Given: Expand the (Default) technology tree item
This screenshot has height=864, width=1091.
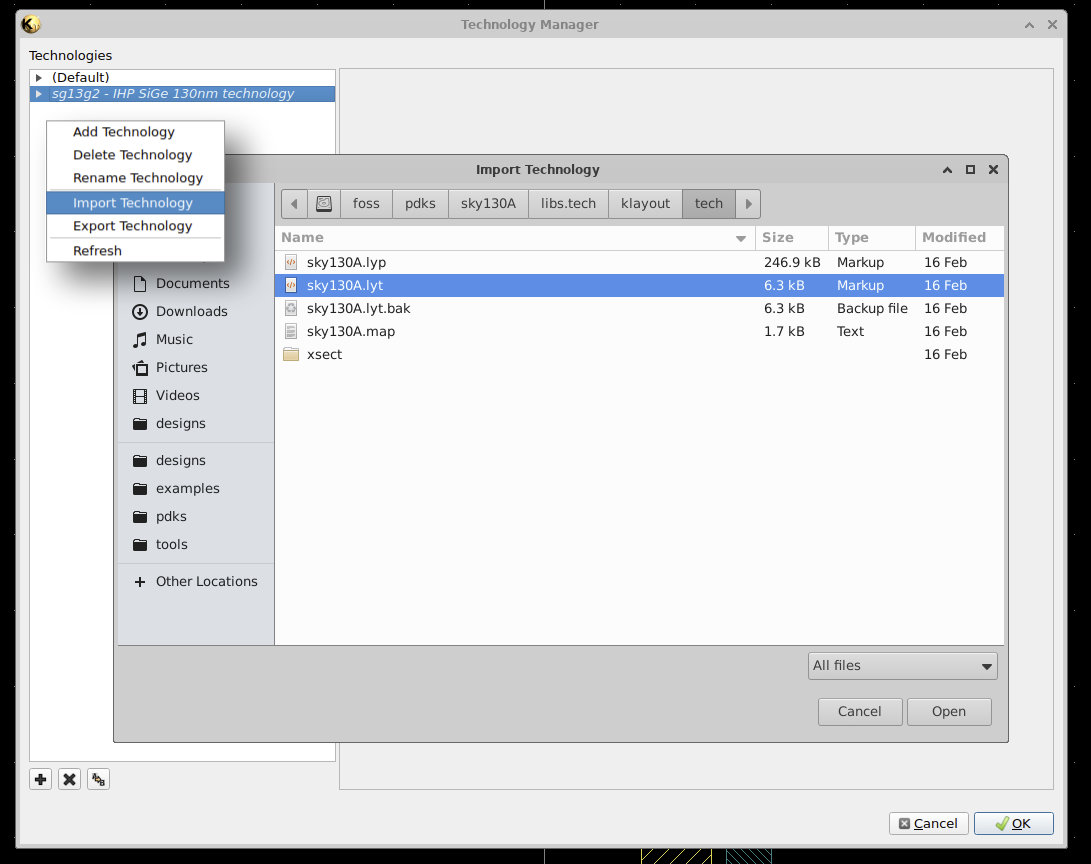Looking at the screenshot, I should [39, 77].
